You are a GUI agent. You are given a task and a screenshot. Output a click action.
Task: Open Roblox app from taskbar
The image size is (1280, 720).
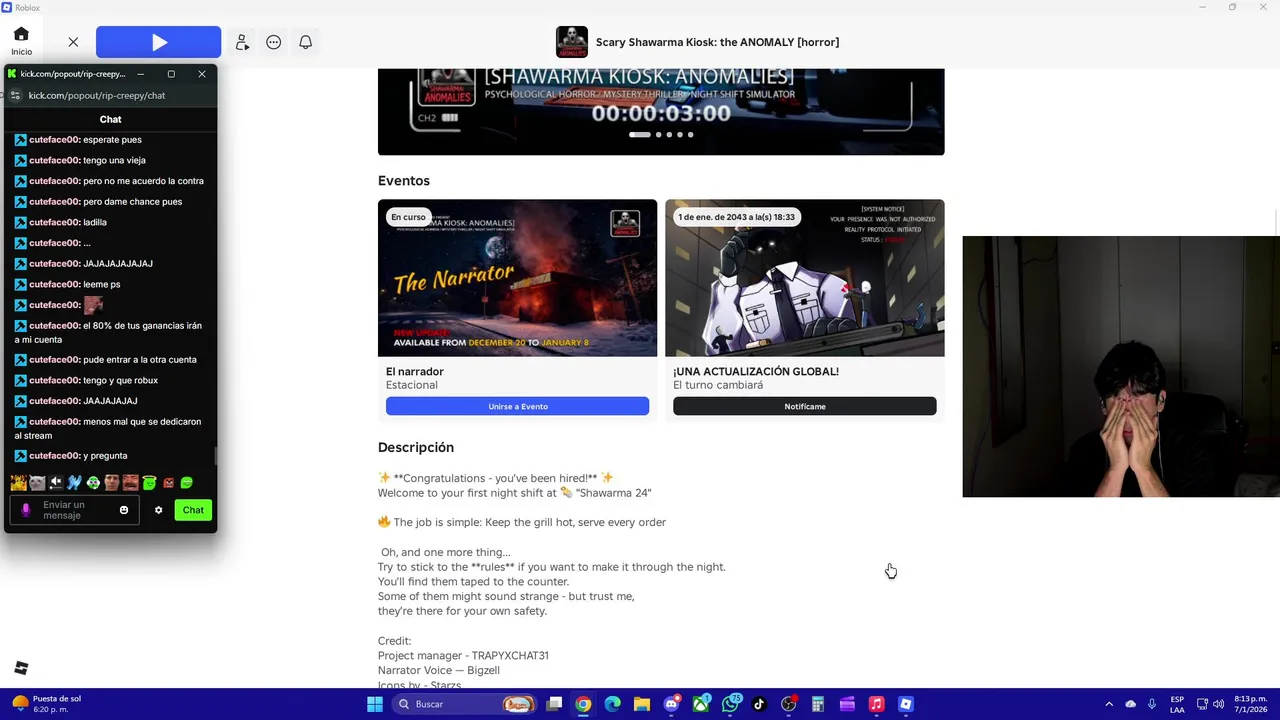coord(905,704)
